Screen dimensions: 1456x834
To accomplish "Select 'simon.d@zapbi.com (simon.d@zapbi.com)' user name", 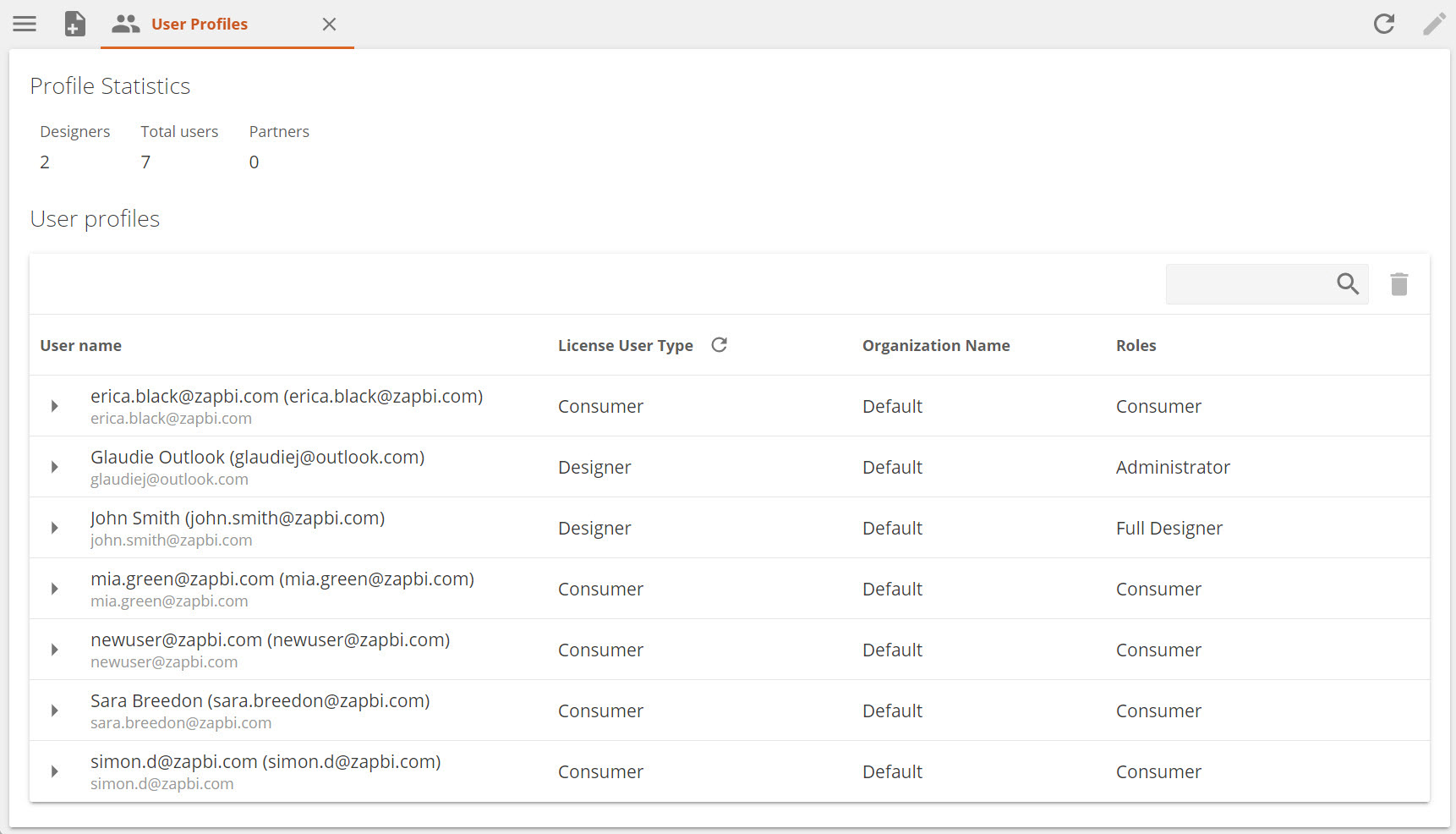I will click(x=265, y=761).
